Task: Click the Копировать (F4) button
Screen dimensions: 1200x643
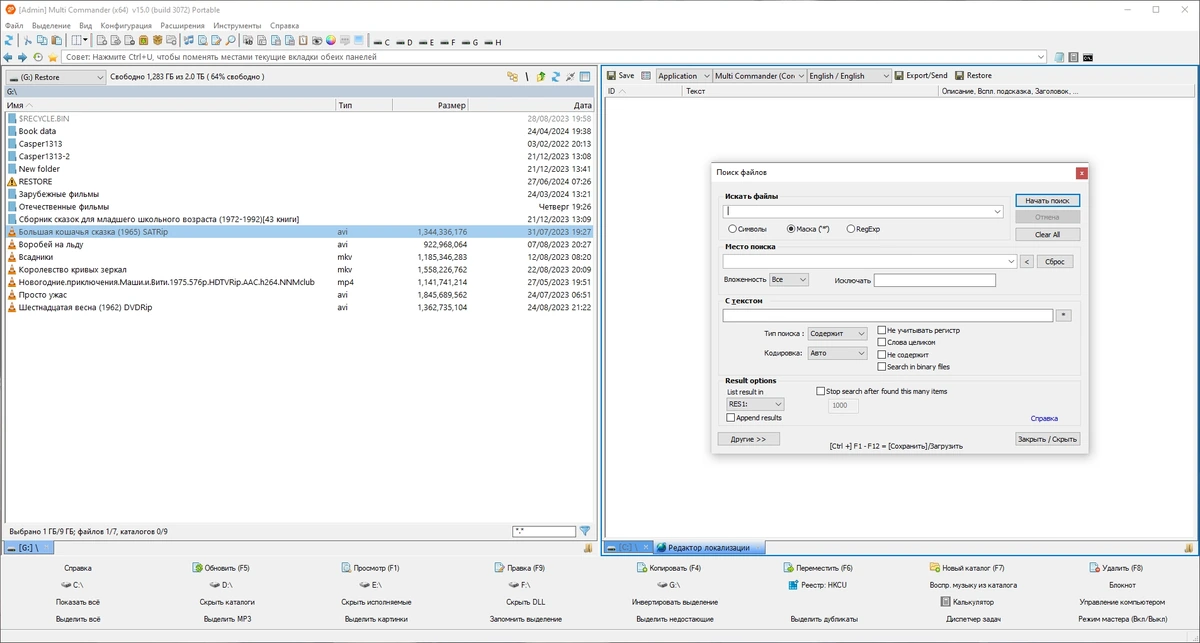Action: click(669, 567)
